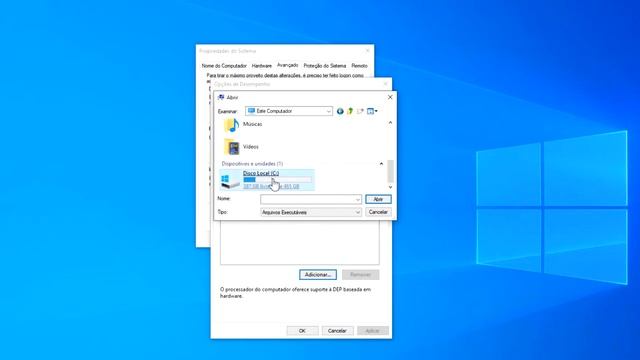The image size is (640, 360).
Task: Switch to Nome do Computador tab
Action: tap(224, 66)
